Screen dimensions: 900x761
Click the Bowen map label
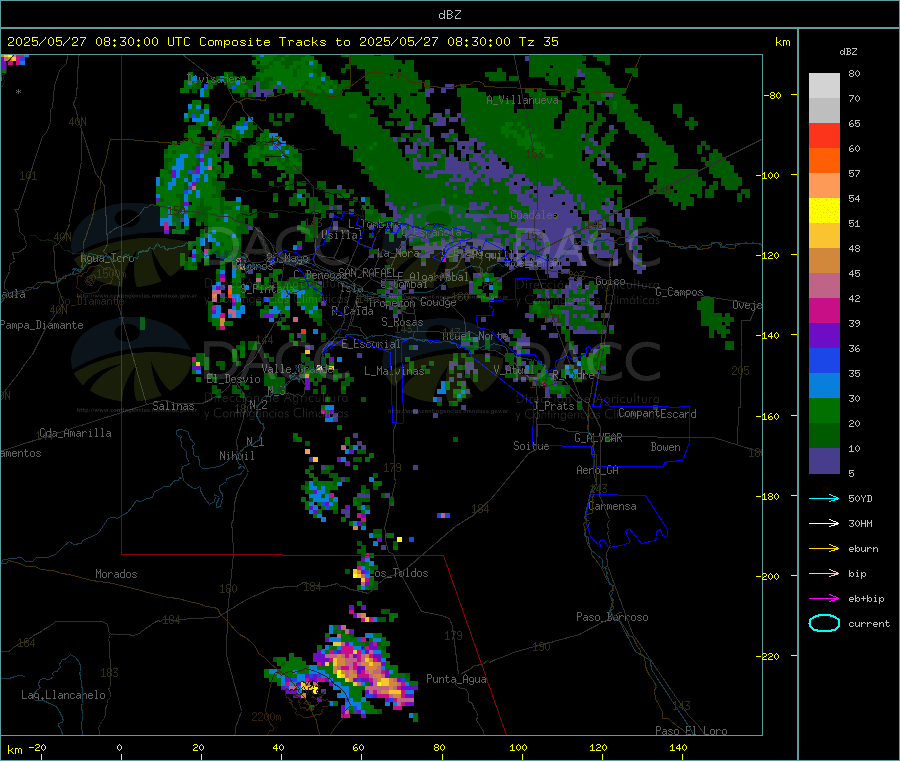pos(665,446)
